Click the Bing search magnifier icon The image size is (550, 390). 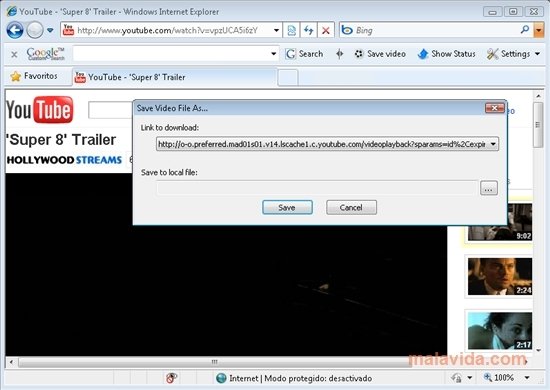525,30
